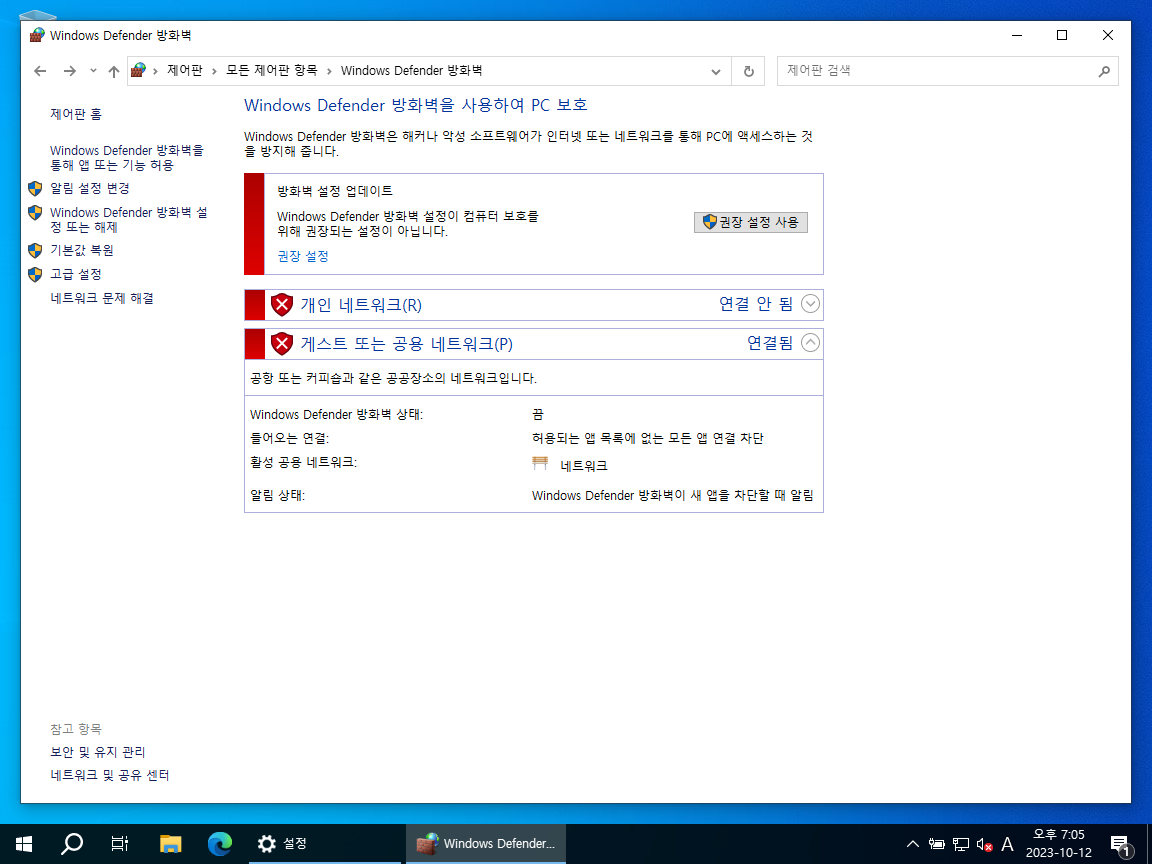Click bench network icon beside 네트워크
Image resolution: width=1152 pixels, height=864 pixels.
click(540, 463)
